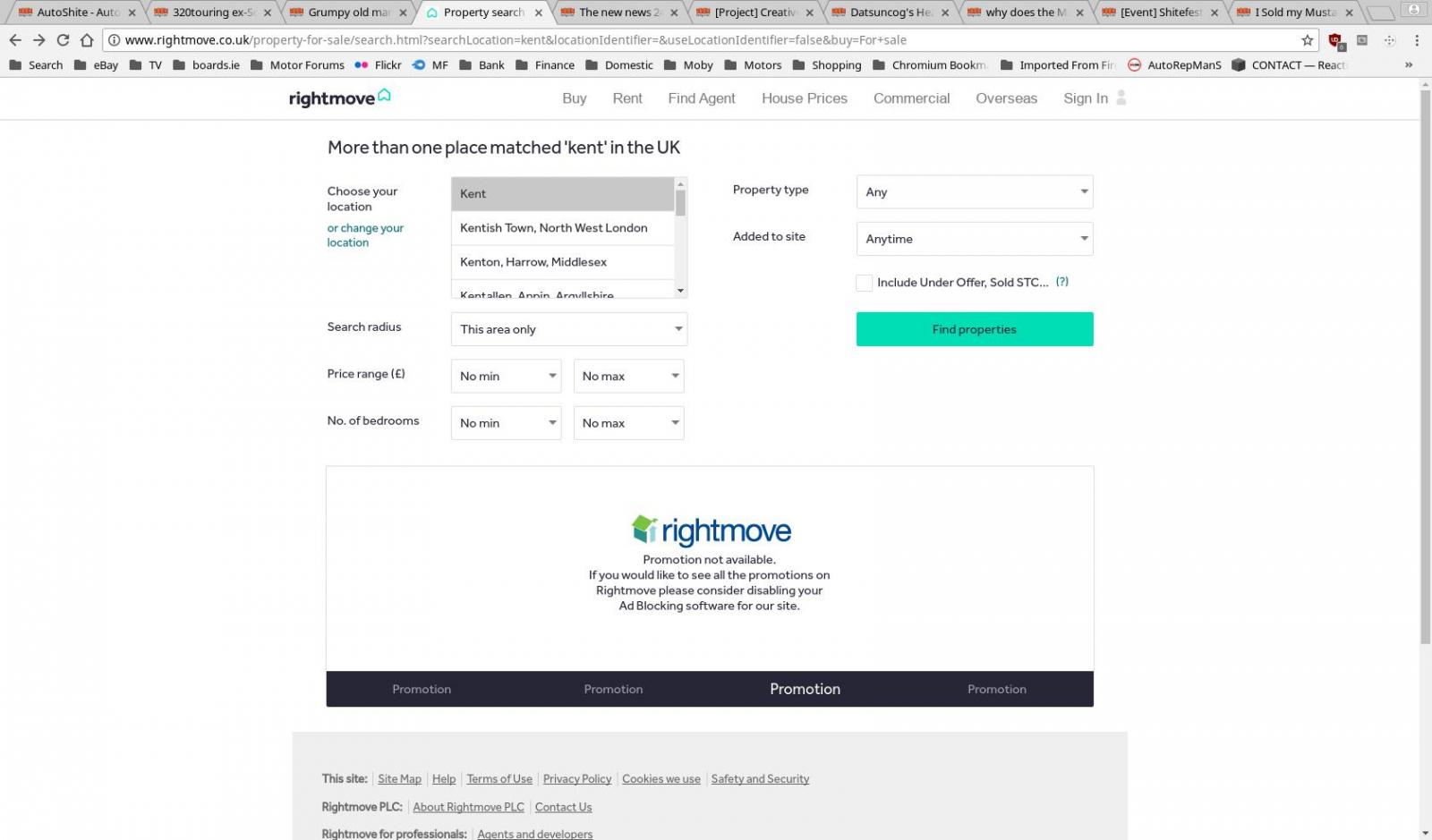Go forward with the browser forward arrow

[38, 40]
